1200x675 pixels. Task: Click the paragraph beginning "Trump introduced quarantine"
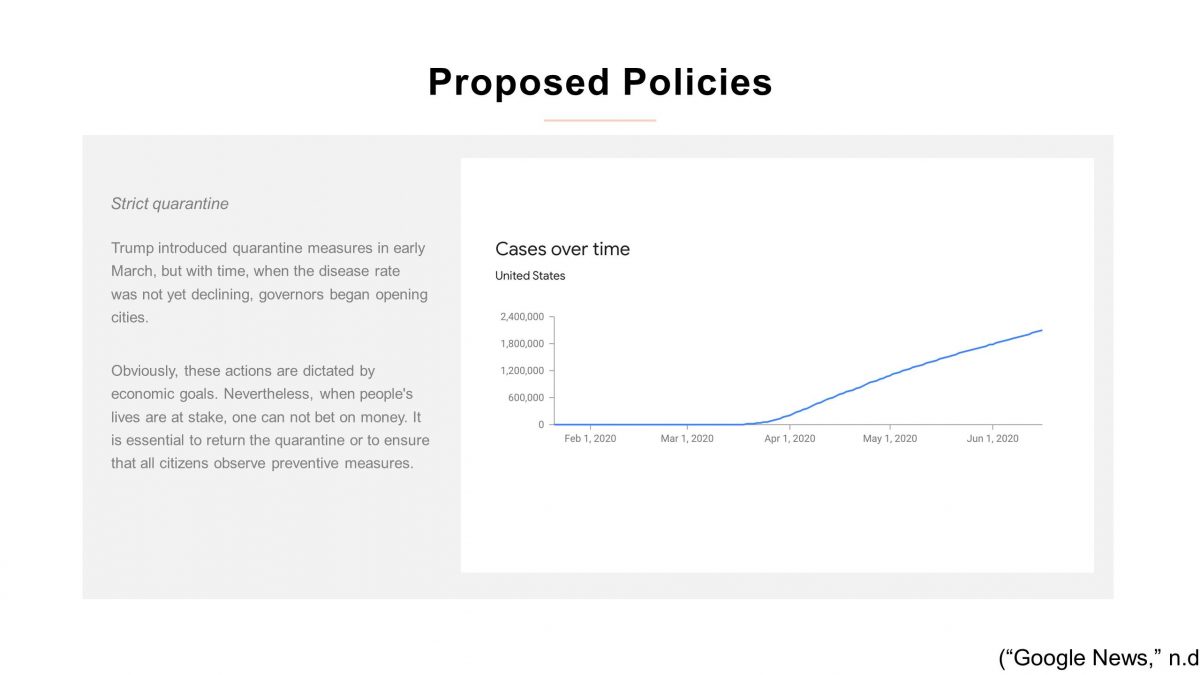tap(269, 283)
